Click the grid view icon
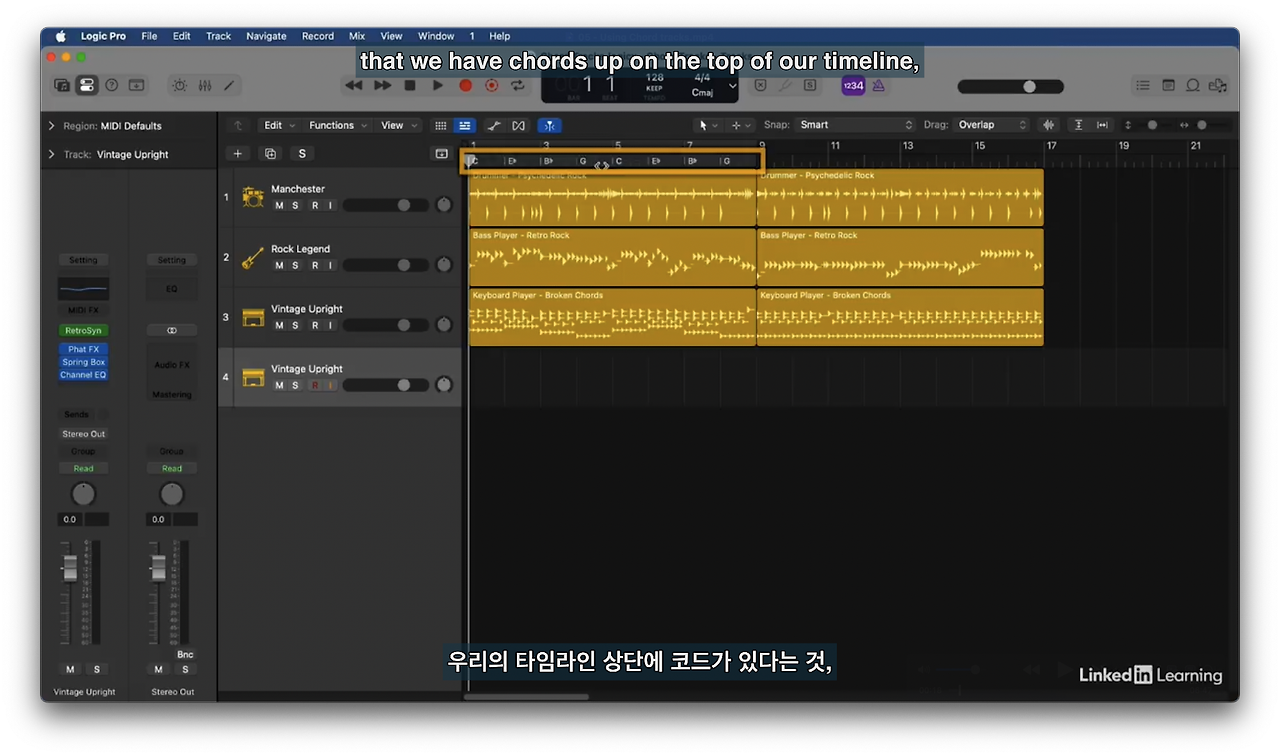The height and width of the screenshot is (756, 1280). [440, 125]
